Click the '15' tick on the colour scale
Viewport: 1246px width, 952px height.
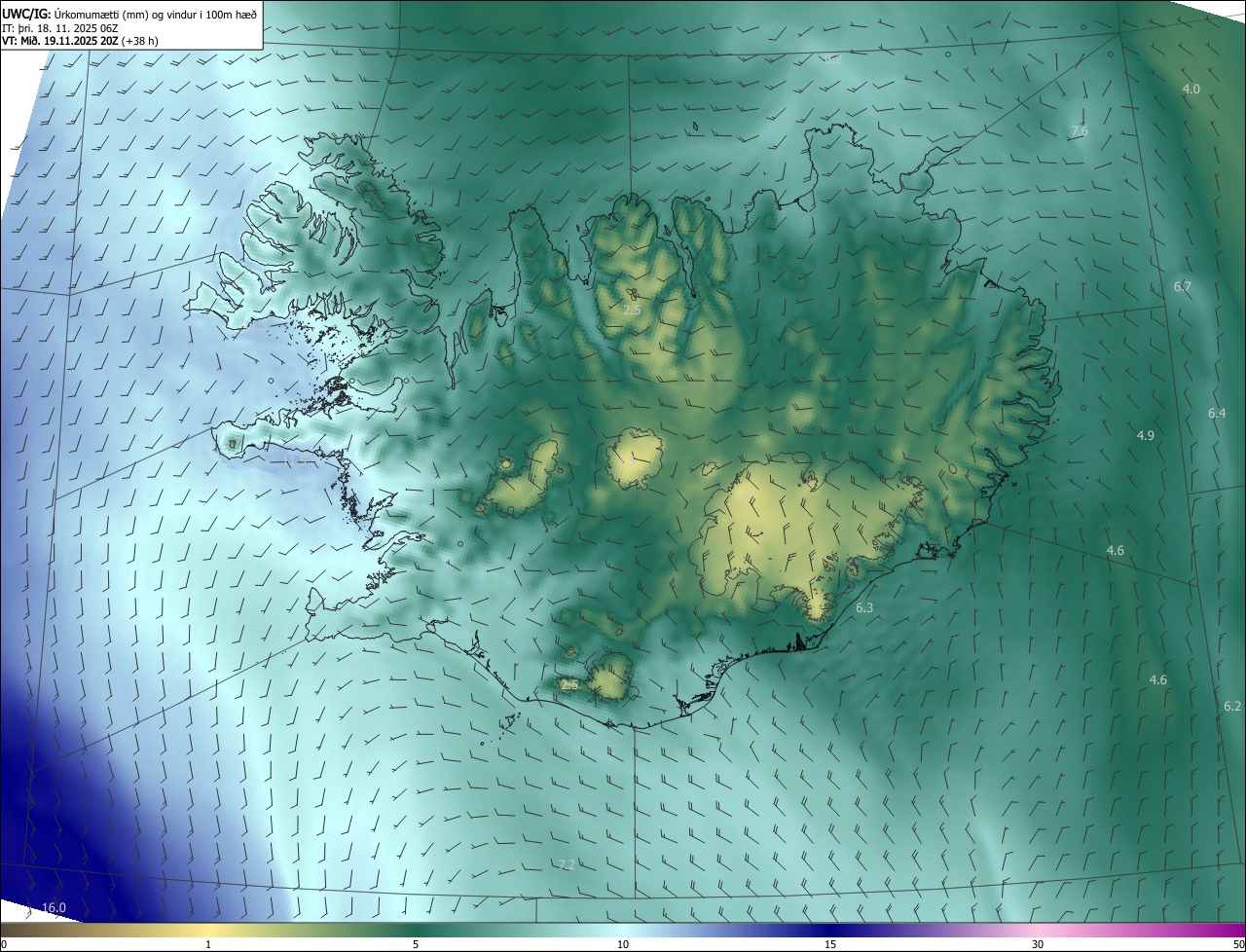(830, 944)
